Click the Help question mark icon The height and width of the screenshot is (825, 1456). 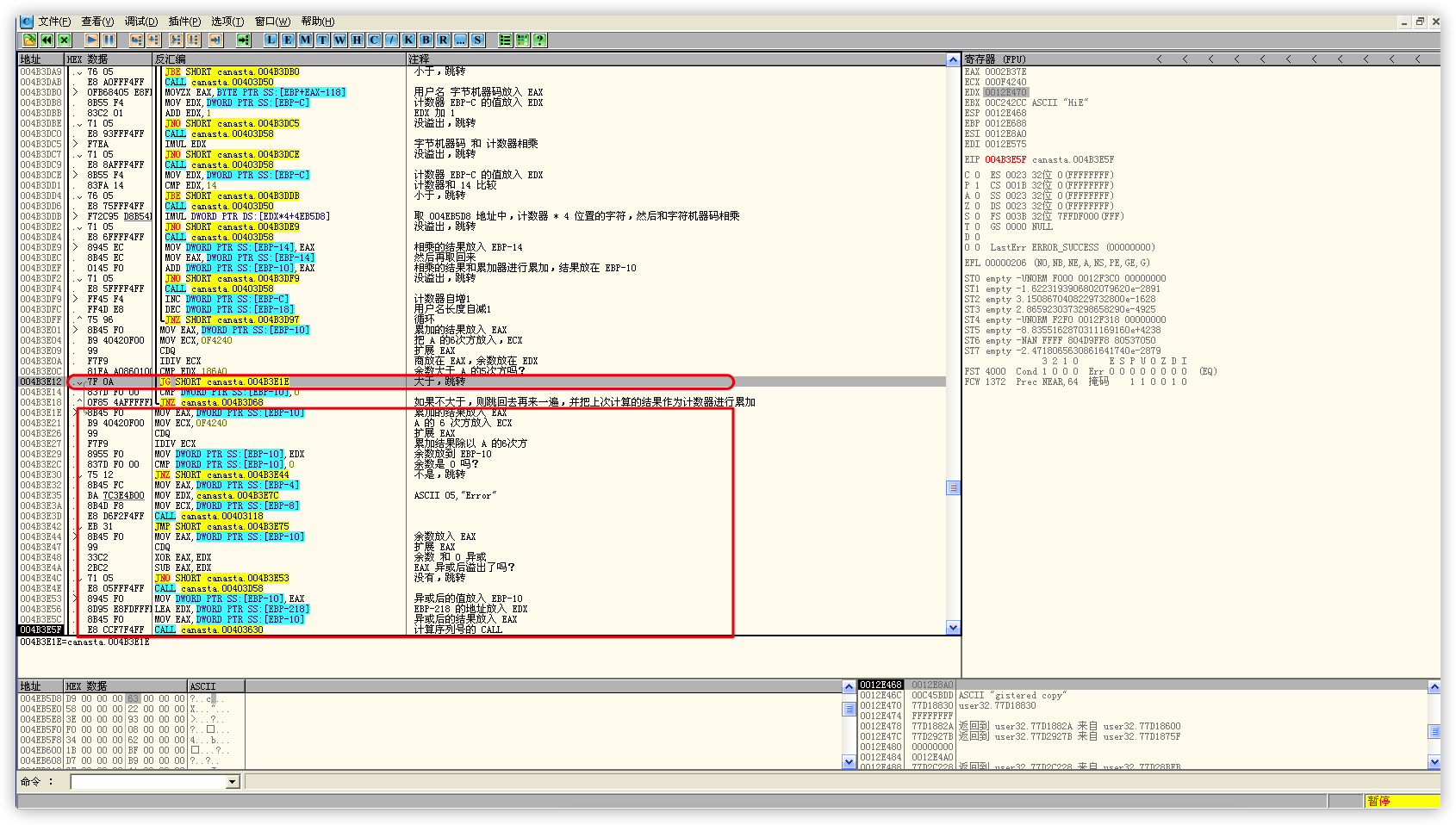tap(539, 40)
